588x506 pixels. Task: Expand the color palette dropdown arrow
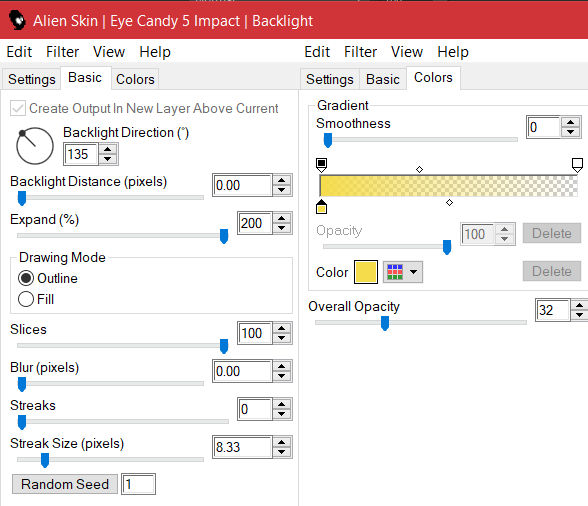[414, 272]
